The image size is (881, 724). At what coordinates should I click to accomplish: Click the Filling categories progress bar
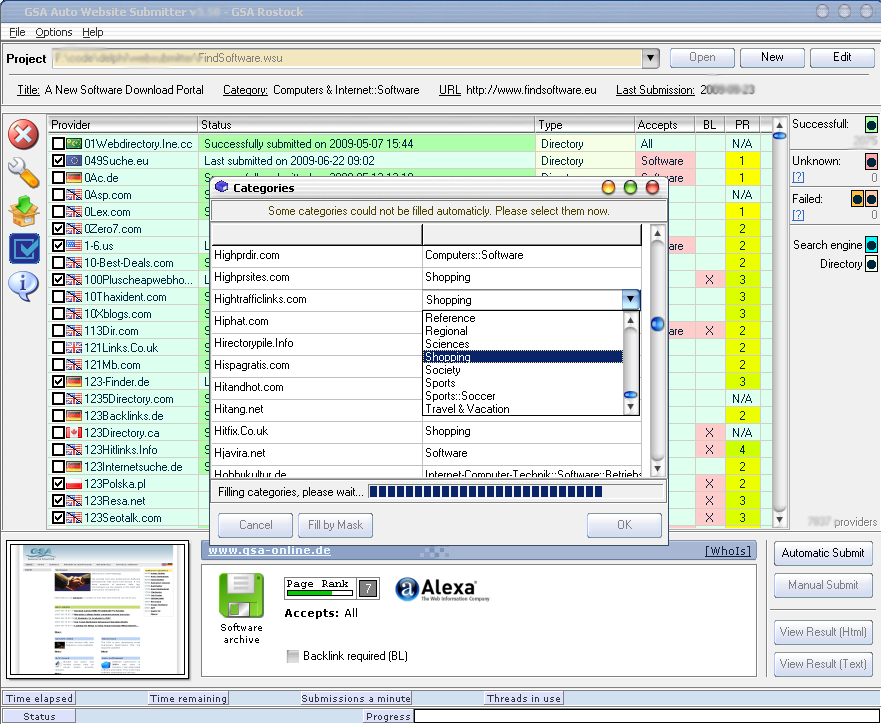516,492
